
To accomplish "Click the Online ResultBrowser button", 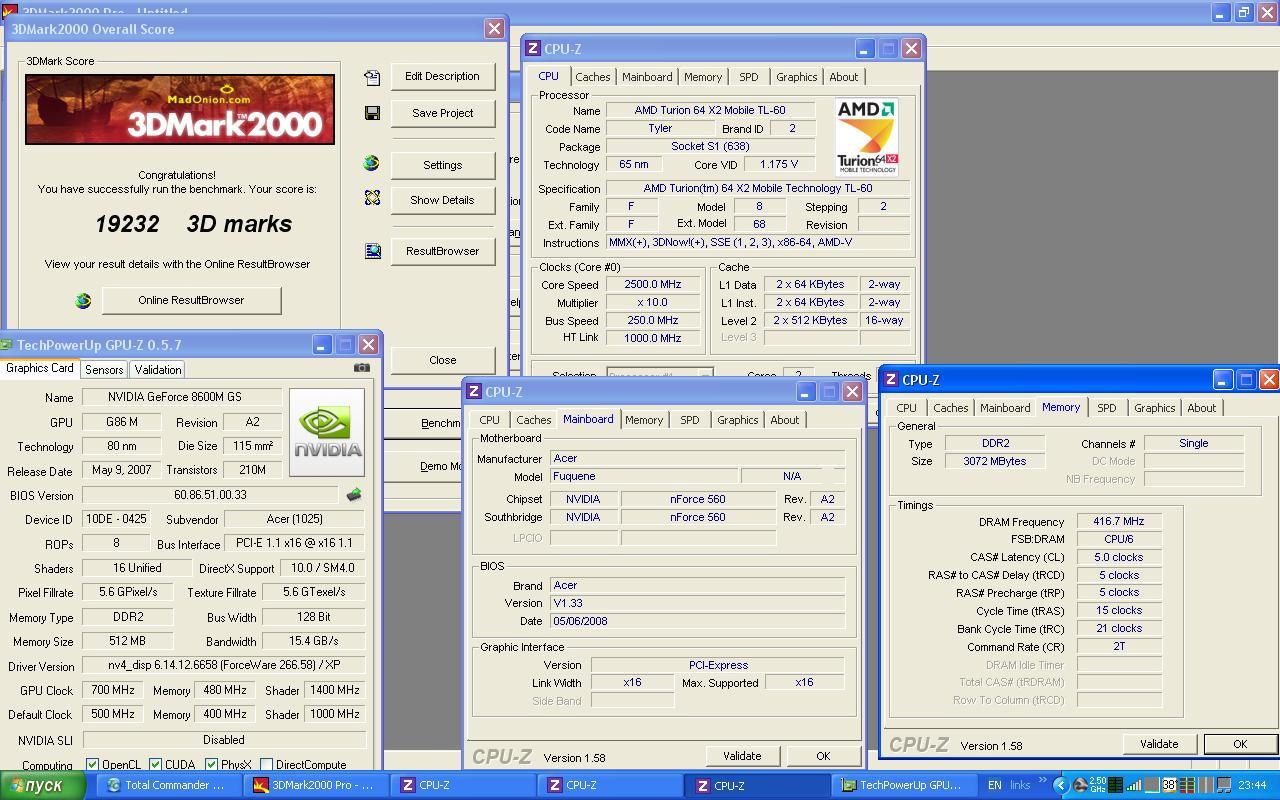I will 191,300.
